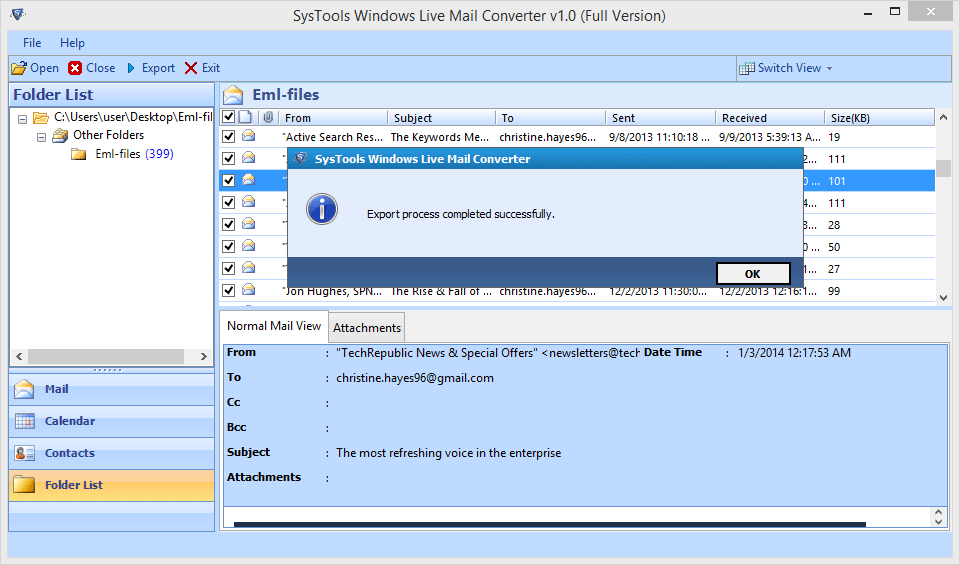
Task: Click the Eml-files header envelope icon
Action: click(233, 95)
